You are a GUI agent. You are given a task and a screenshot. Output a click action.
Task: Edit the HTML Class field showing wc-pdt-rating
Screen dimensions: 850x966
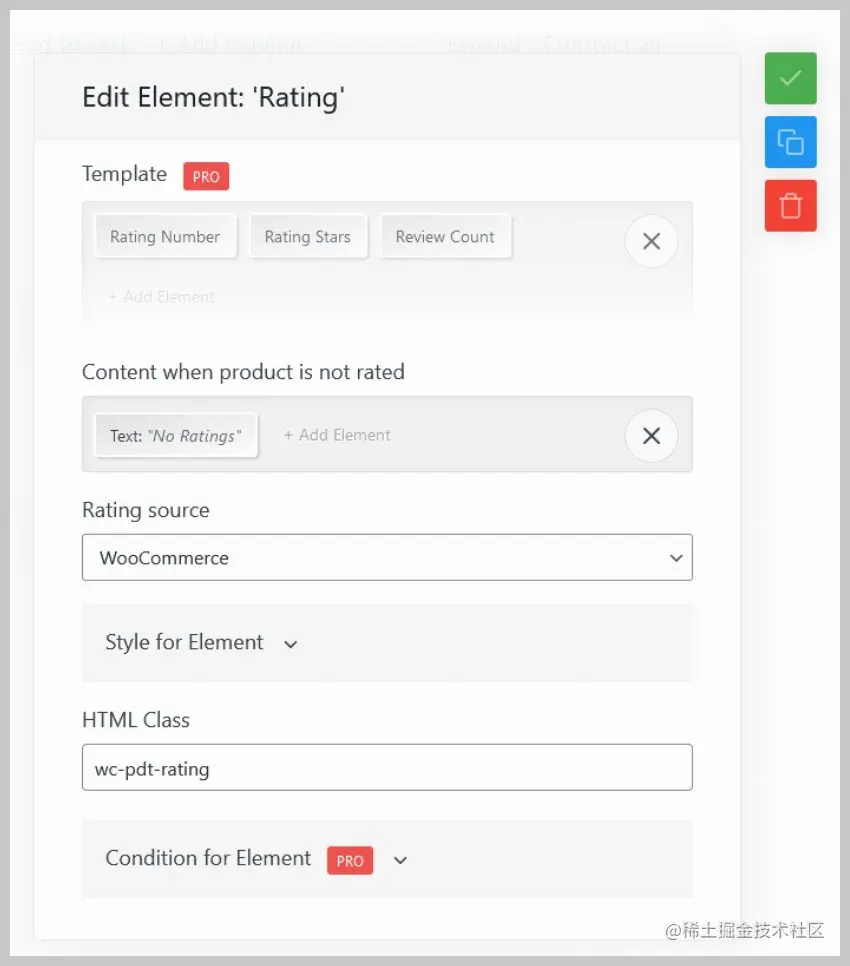[387, 768]
